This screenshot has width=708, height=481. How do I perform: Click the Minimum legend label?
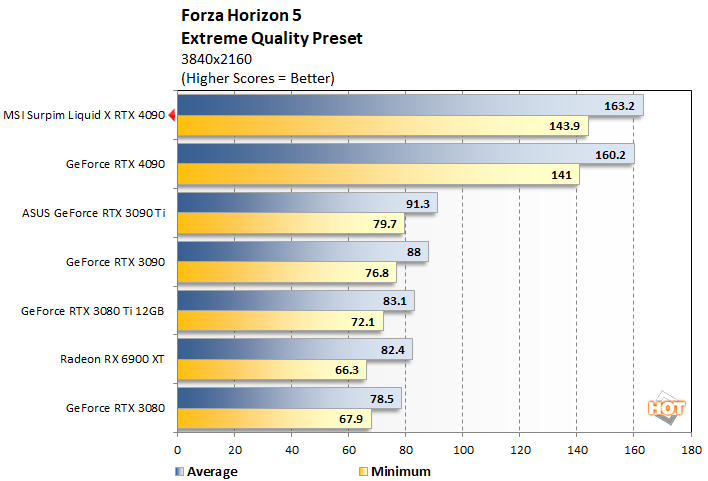point(401,472)
